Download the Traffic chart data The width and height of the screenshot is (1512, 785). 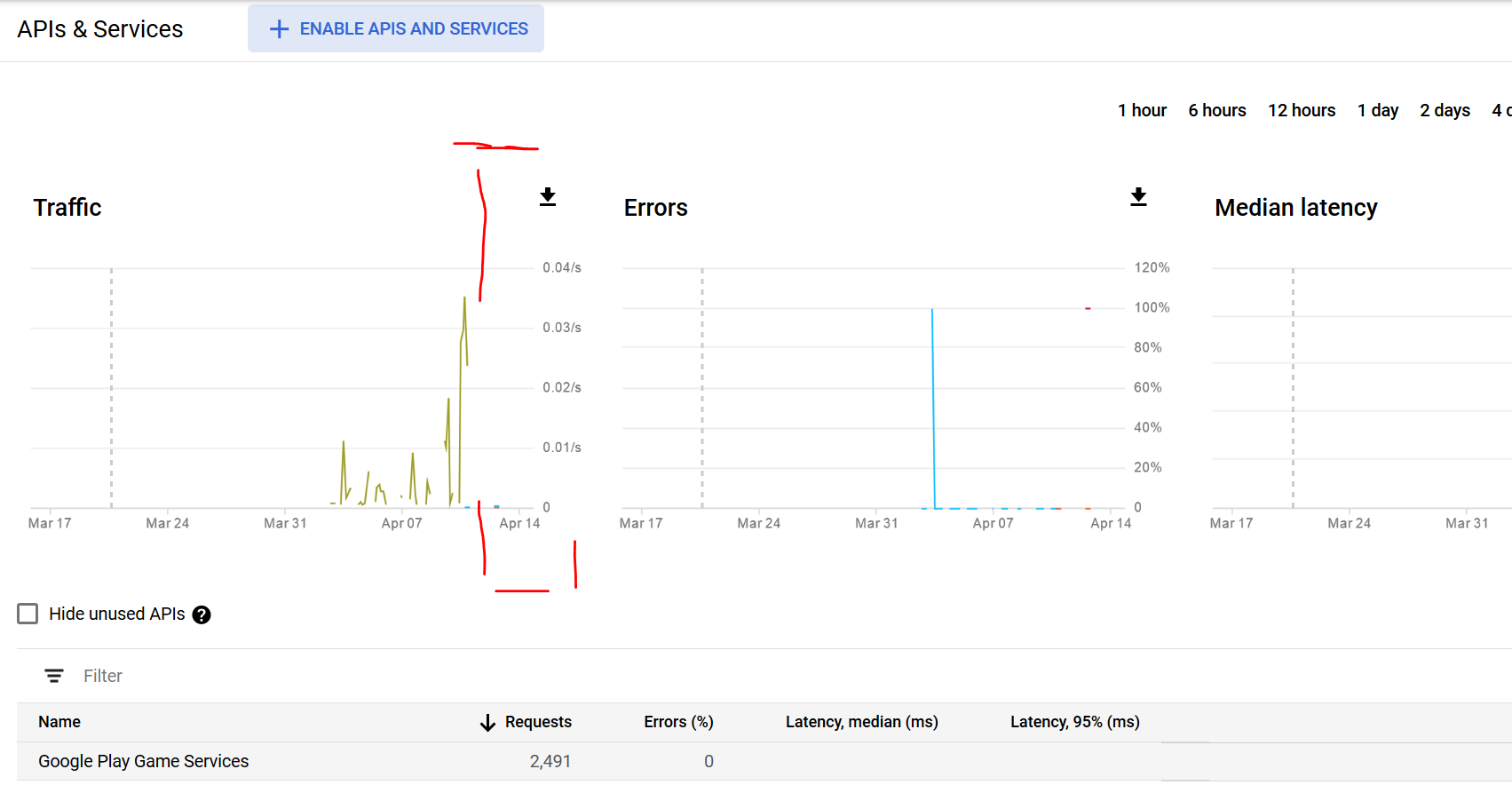pyautogui.click(x=548, y=197)
